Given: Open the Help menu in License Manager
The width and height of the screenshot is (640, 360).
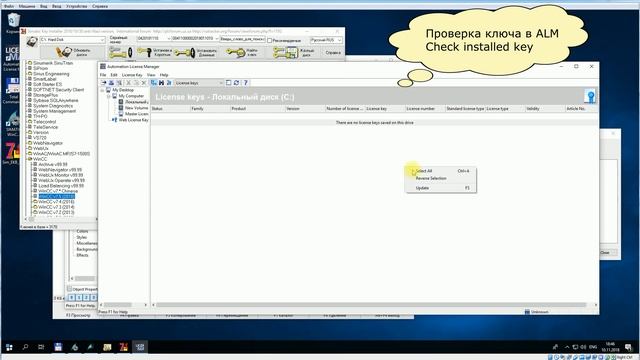Looking at the screenshot, I should 164,75.
